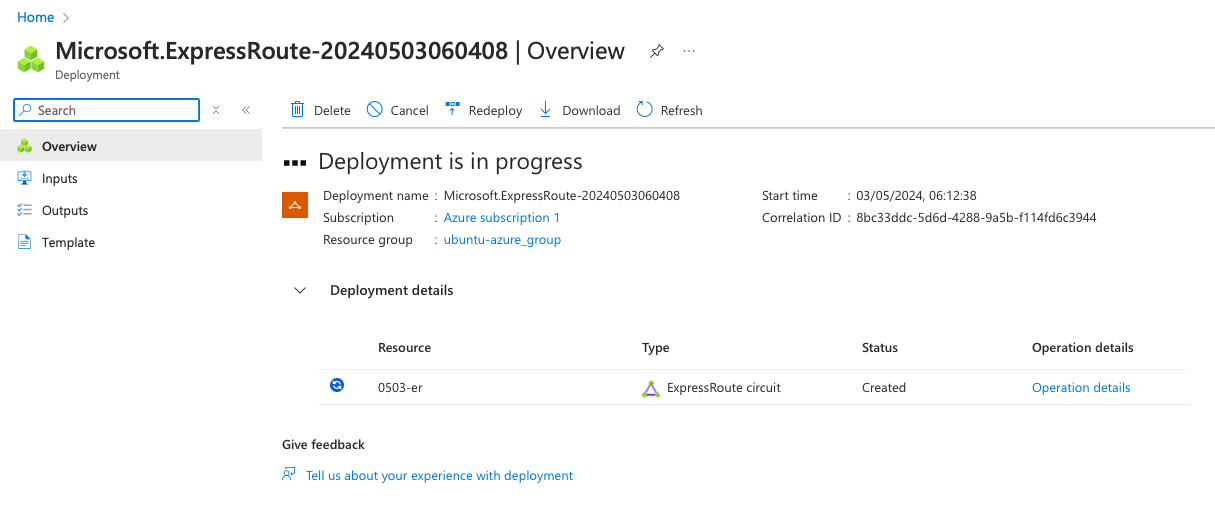
Task: Click the Home breadcrumb link
Action: [x=35, y=17]
